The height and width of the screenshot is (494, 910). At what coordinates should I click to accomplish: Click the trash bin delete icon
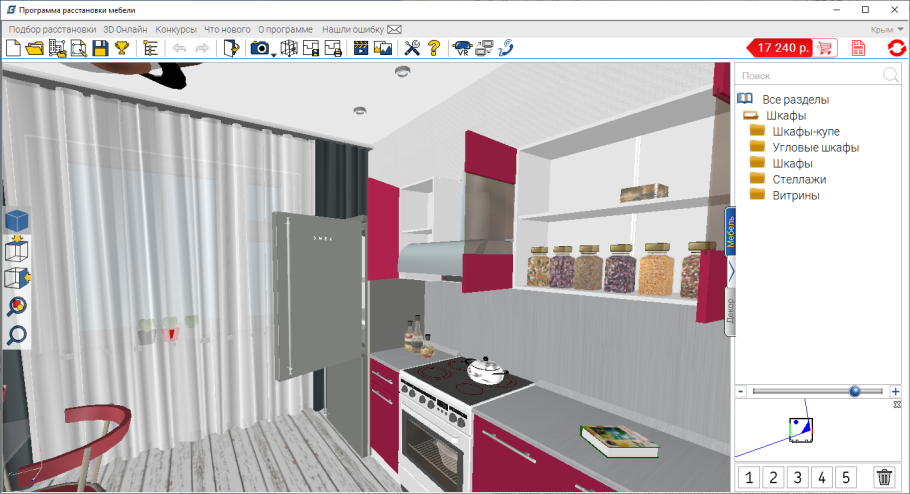(x=883, y=478)
